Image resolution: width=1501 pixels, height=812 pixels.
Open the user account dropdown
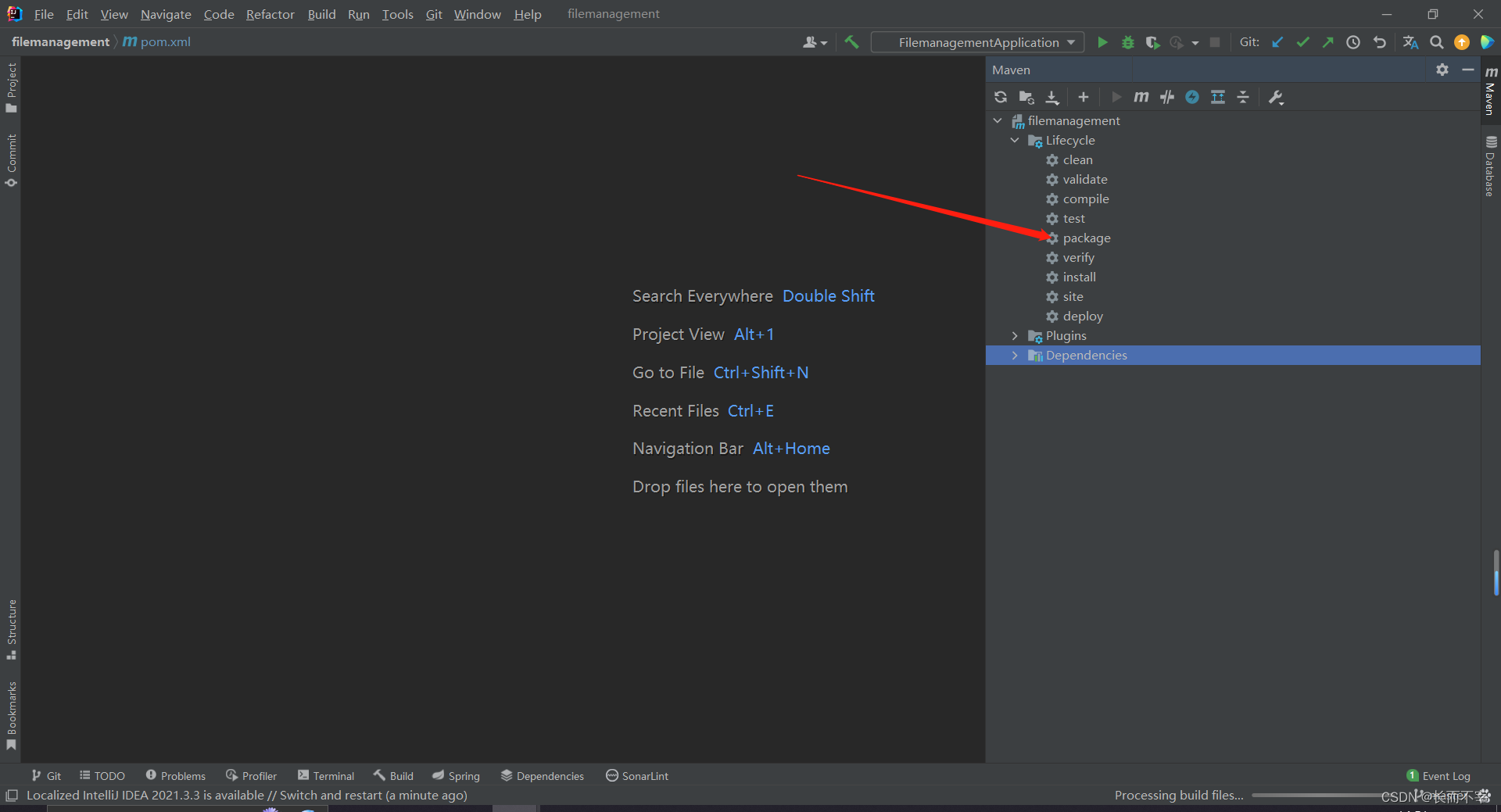815,42
